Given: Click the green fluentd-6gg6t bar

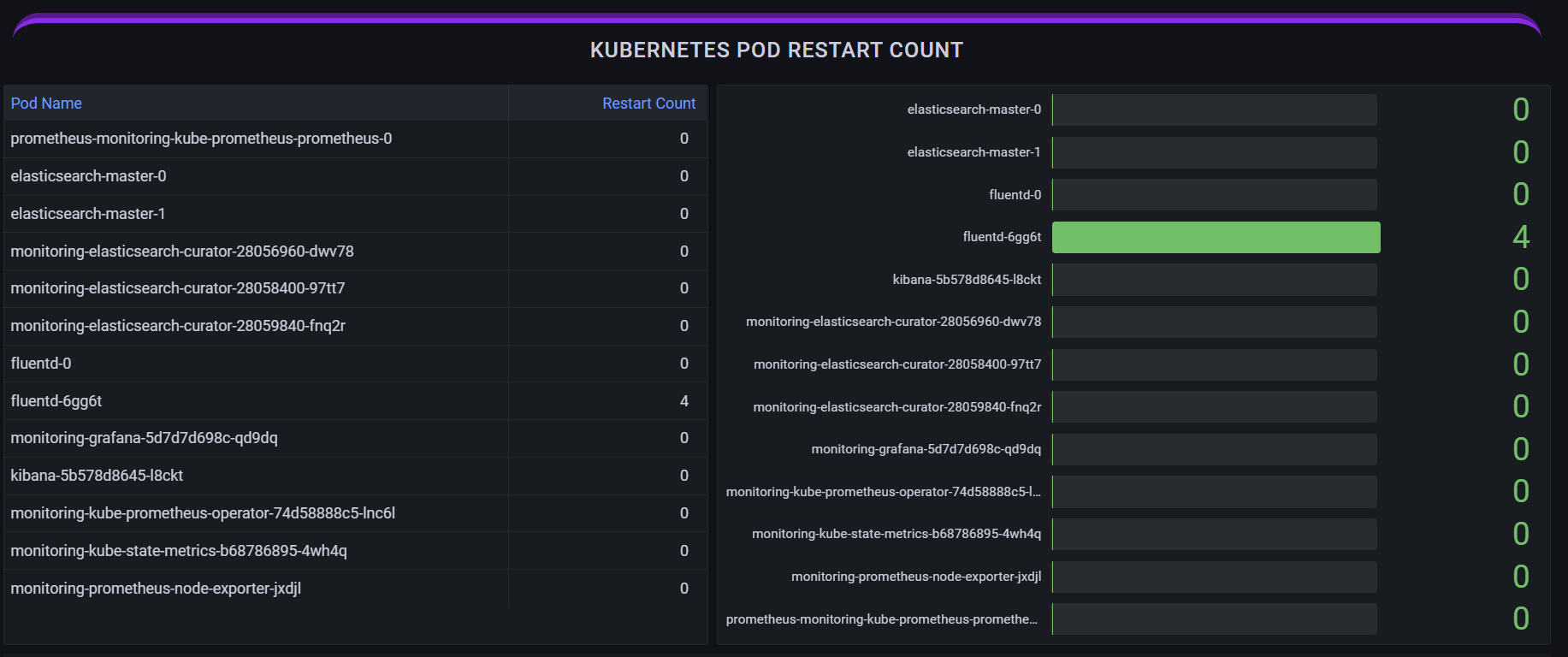Looking at the screenshot, I should coord(1216,237).
